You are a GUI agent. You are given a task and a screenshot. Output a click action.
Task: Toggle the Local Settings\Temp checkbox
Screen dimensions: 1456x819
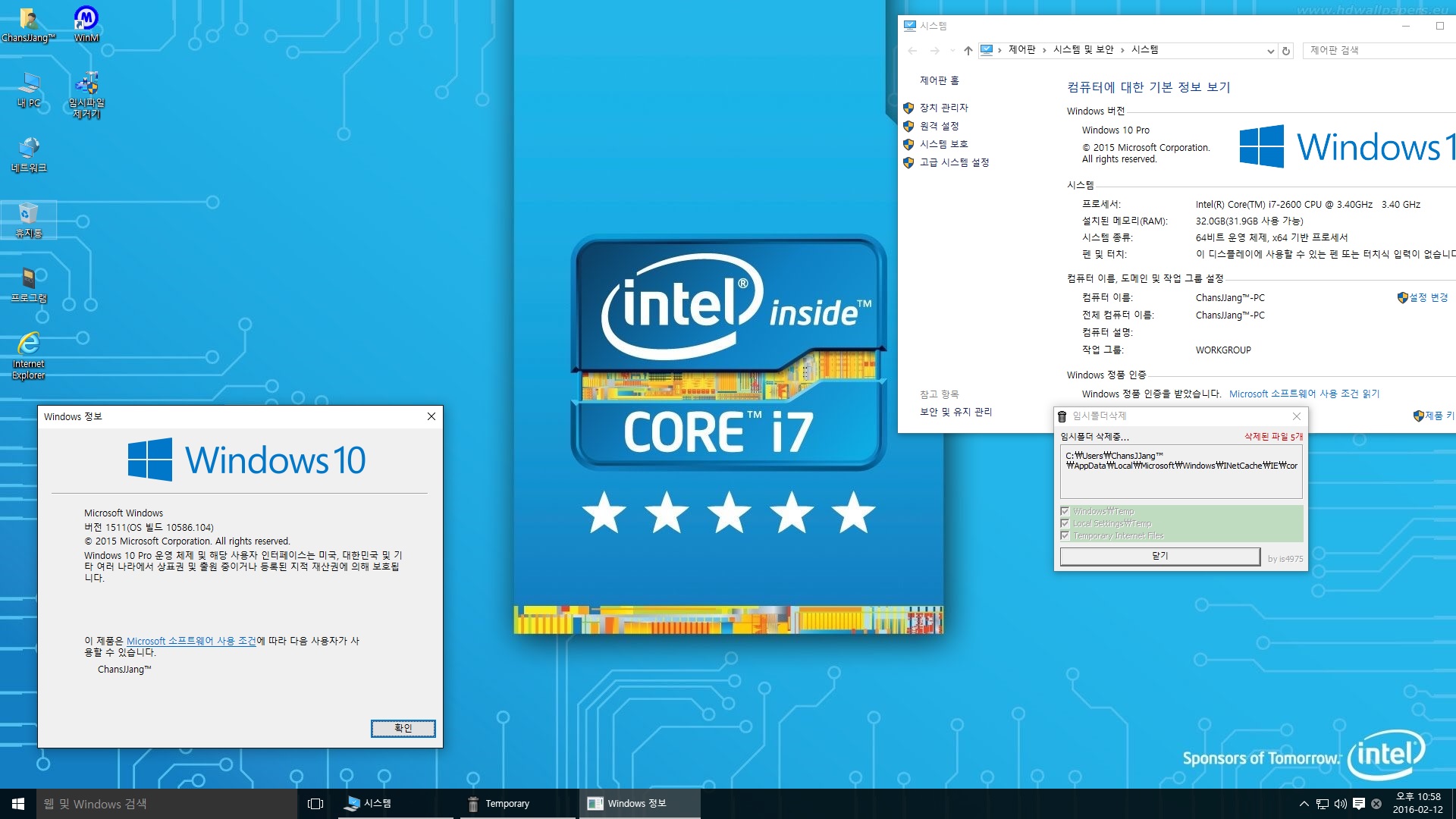(x=1065, y=523)
